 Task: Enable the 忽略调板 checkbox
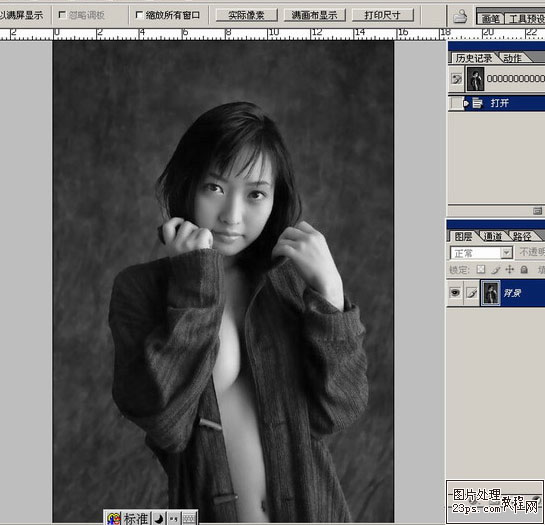pyautogui.click(x=62, y=15)
